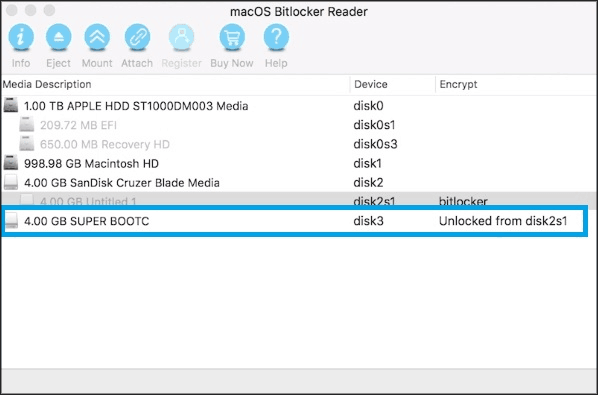598x395 pixels.
Task: Eject the selected disk via Eject icon
Action: (x=58, y=37)
